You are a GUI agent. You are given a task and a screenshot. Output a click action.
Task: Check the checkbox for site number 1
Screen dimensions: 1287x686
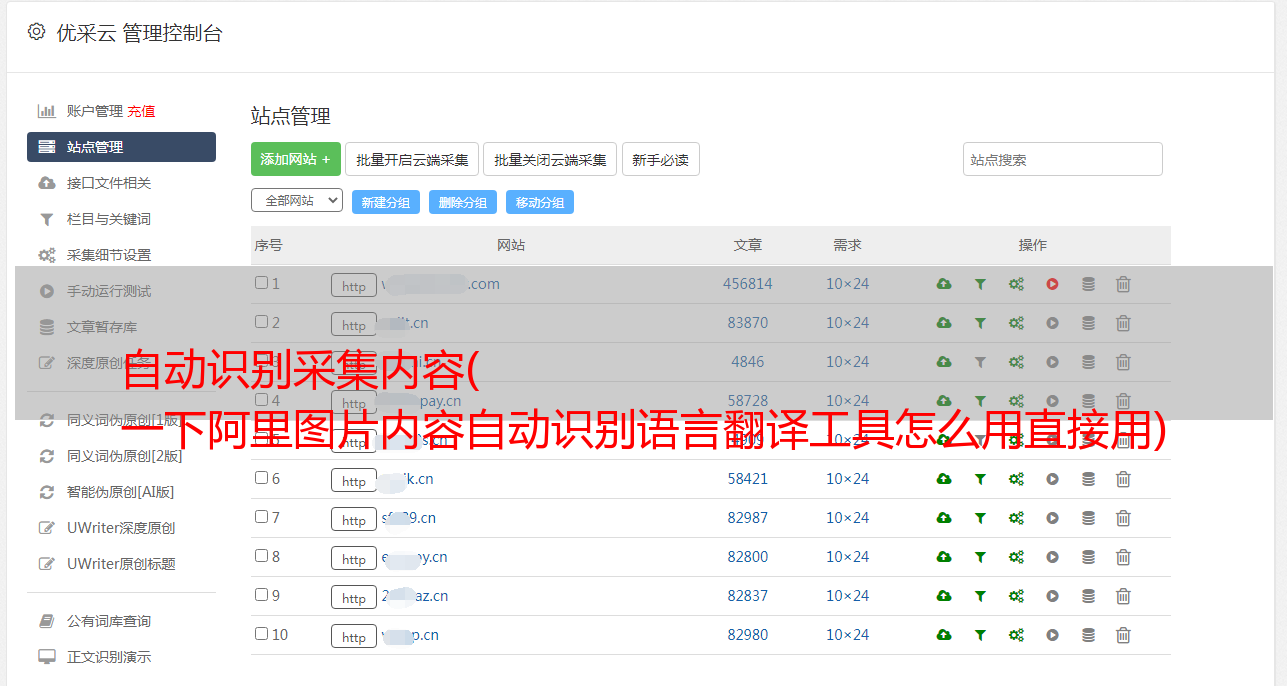262,283
